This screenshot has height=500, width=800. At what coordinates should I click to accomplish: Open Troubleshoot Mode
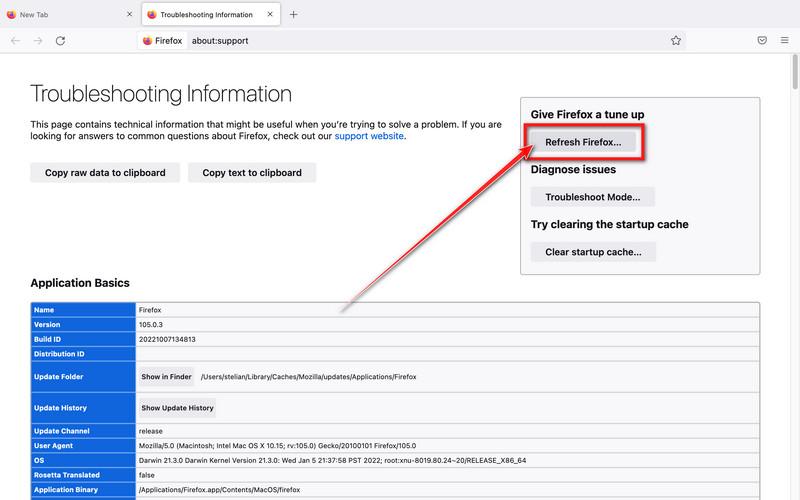(x=592, y=197)
